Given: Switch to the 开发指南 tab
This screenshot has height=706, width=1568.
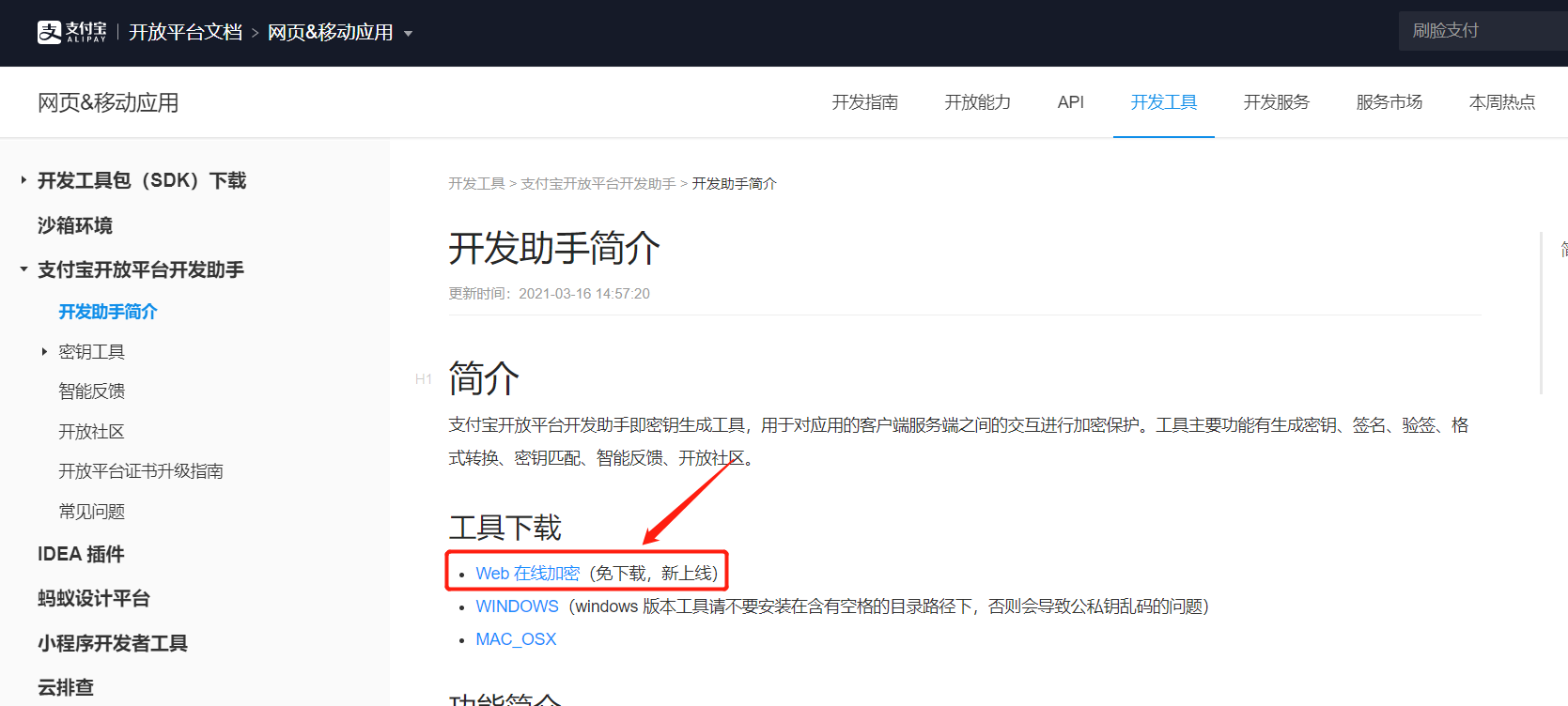Looking at the screenshot, I should pyautogui.click(x=864, y=102).
